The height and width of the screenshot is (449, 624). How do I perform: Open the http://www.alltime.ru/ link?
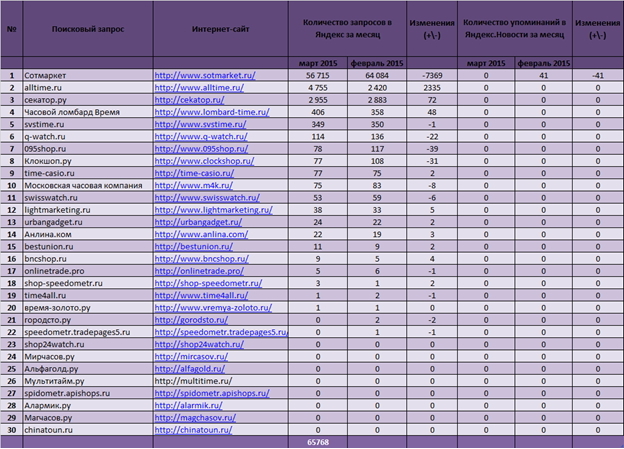point(199,88)
